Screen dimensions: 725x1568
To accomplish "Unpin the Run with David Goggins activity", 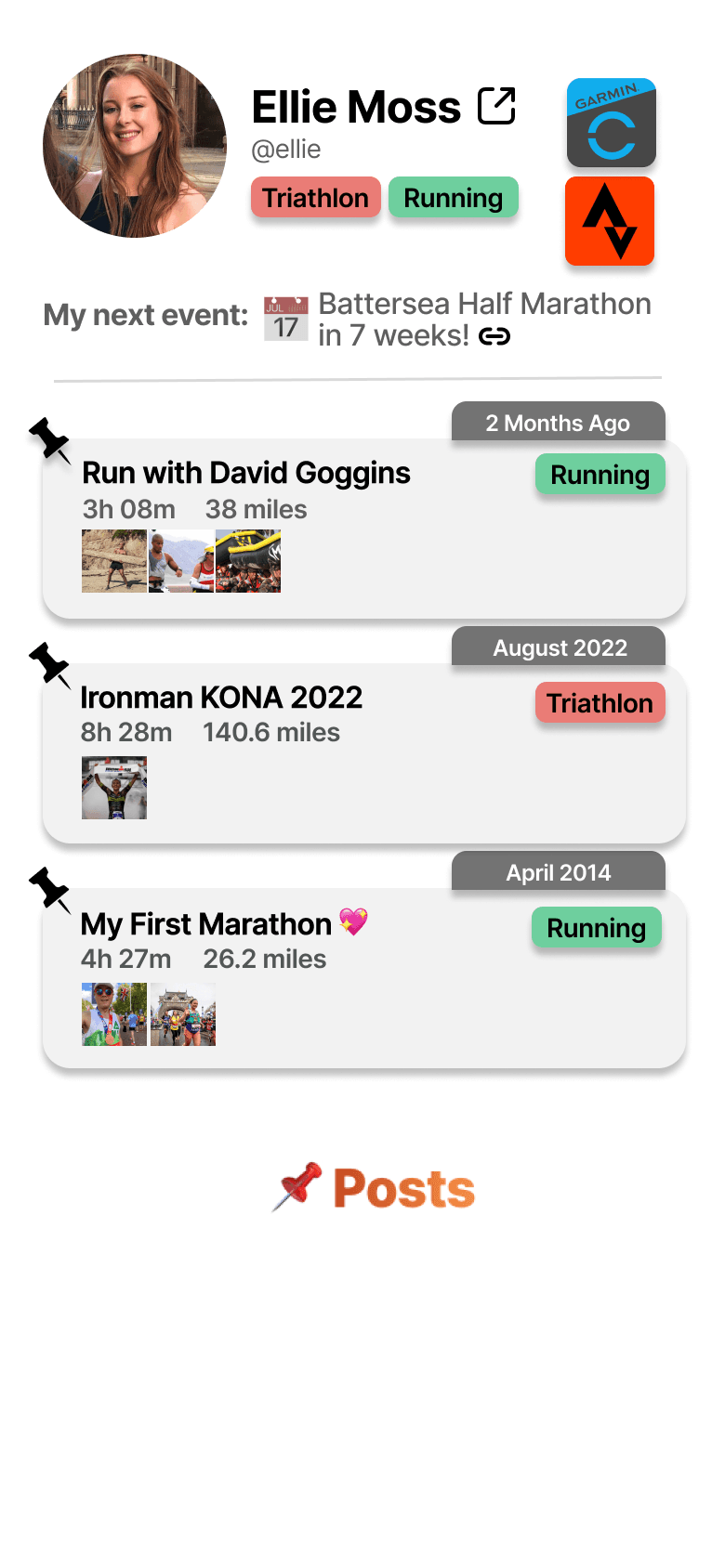I will (50, 440).
